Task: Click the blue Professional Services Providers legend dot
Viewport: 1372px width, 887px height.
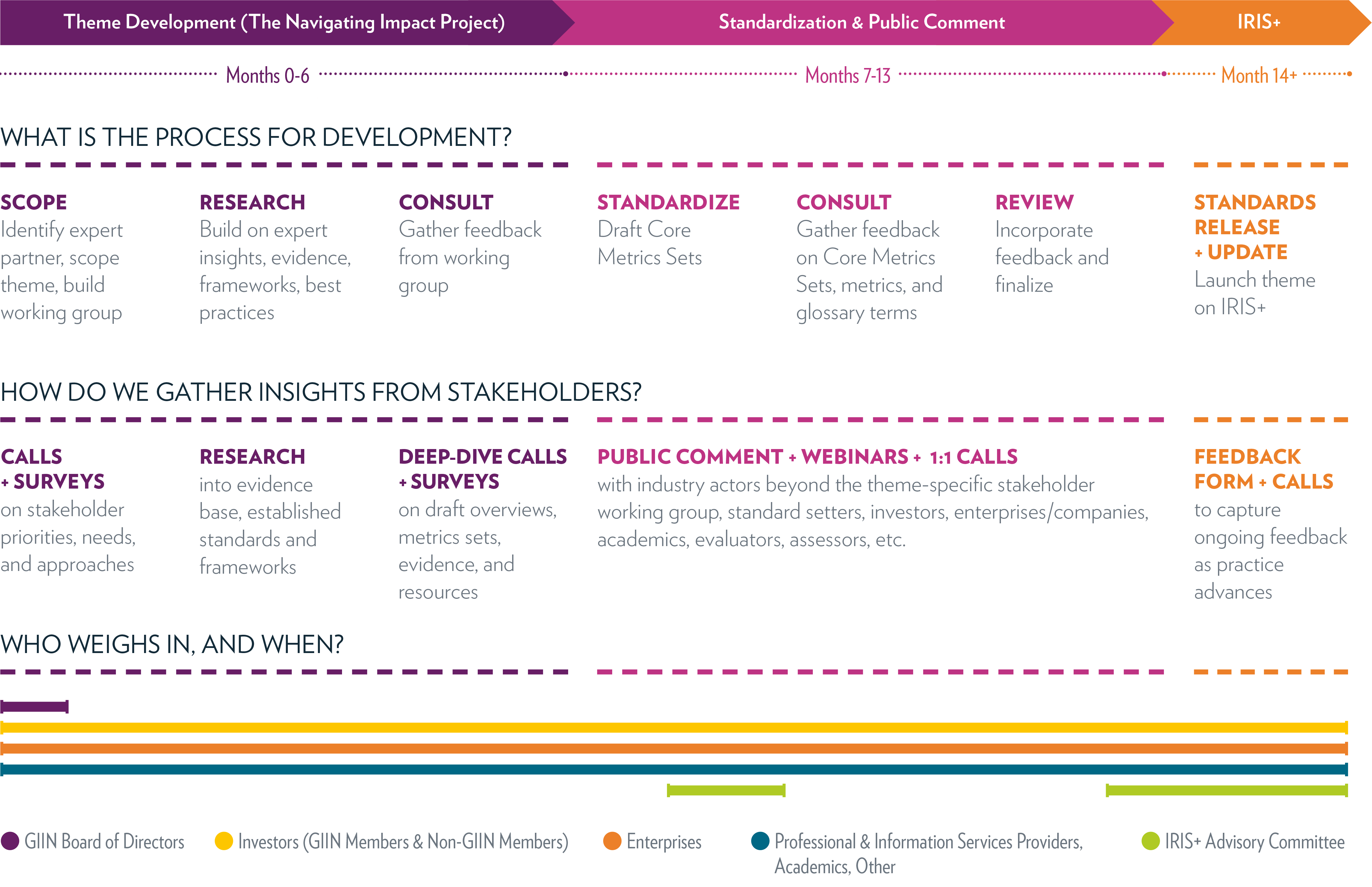Action: [x=760, y=841]
